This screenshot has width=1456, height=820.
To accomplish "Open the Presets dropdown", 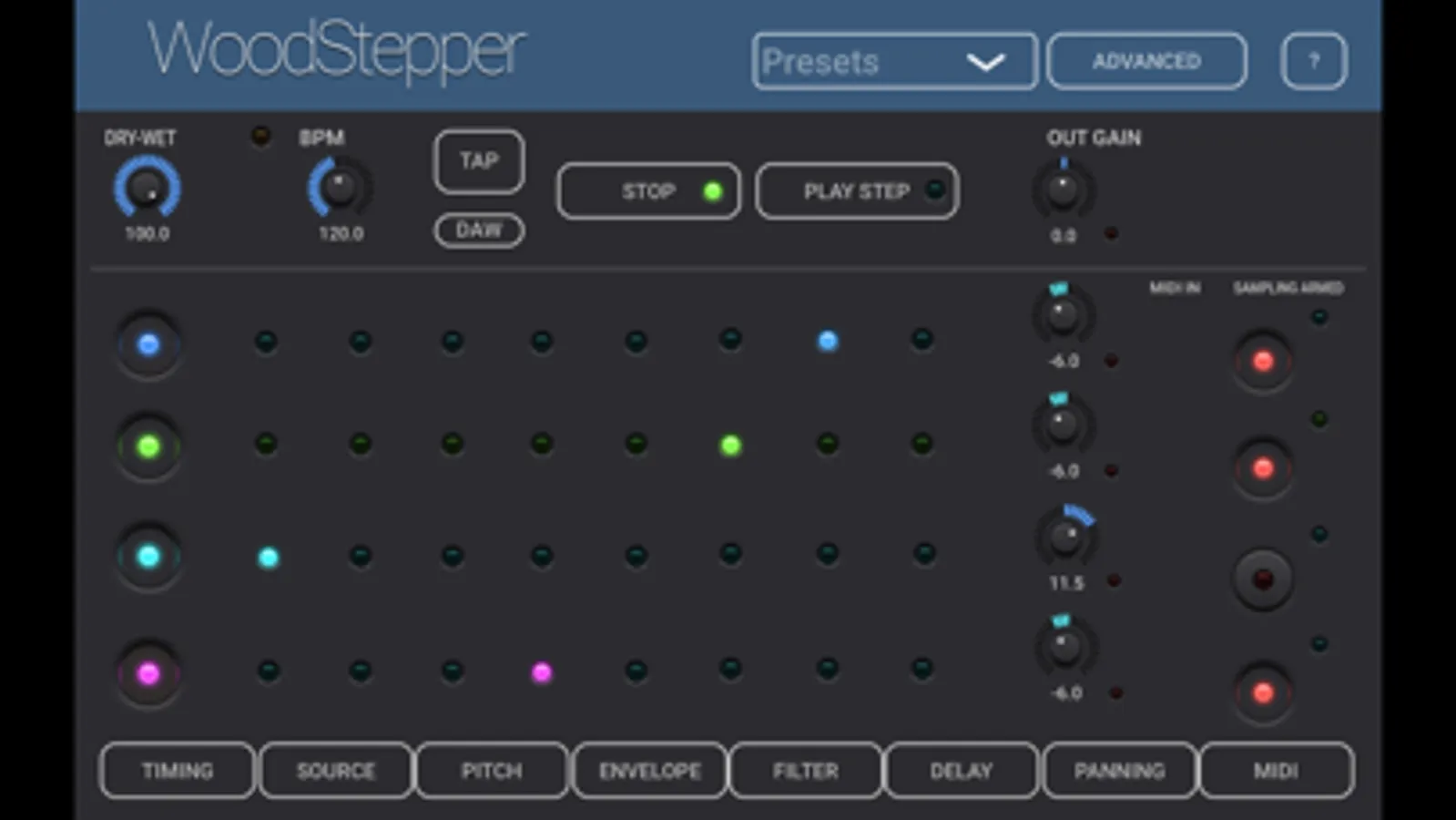I will click(894, 61).
